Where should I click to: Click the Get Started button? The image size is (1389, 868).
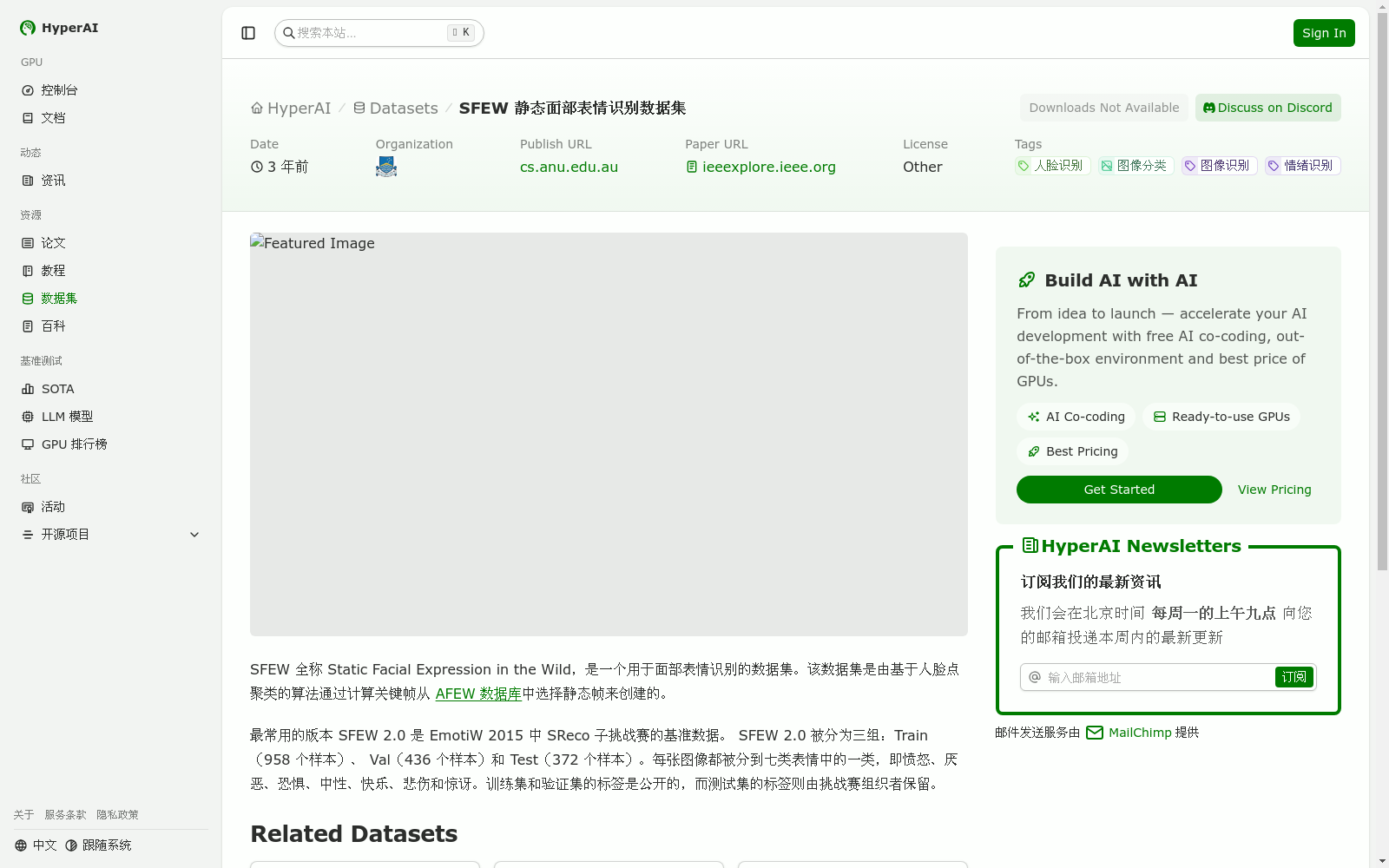[1119, 490]
